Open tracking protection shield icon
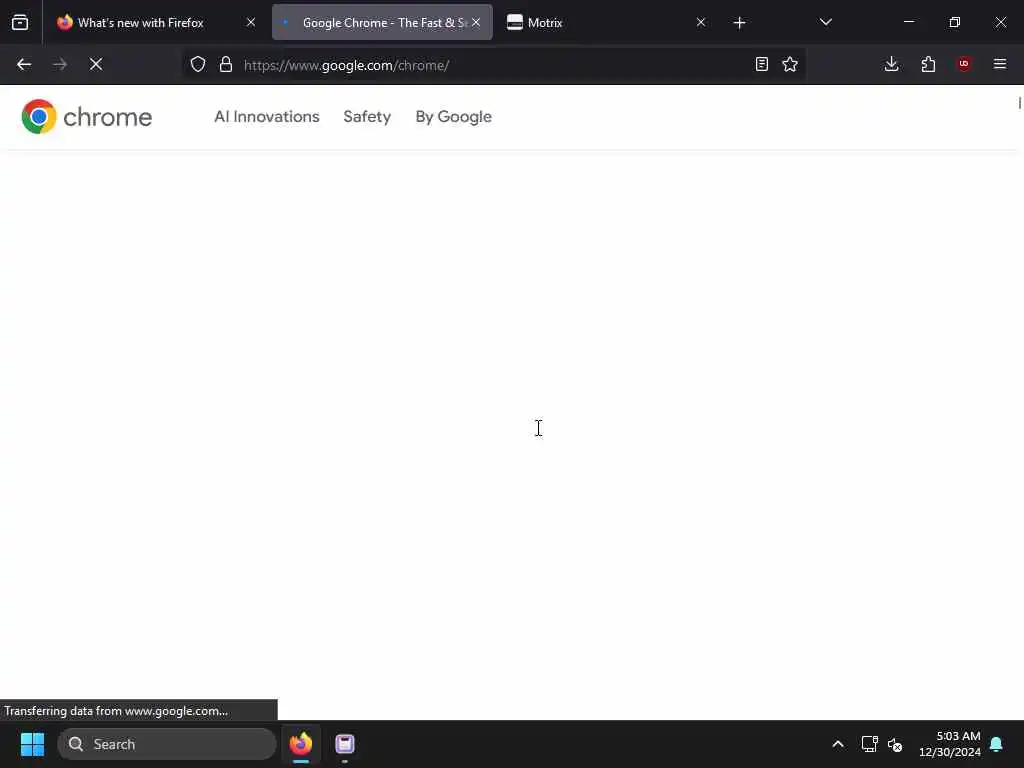The width and height of the screenshot is (1024, 768). click(198, 65)
